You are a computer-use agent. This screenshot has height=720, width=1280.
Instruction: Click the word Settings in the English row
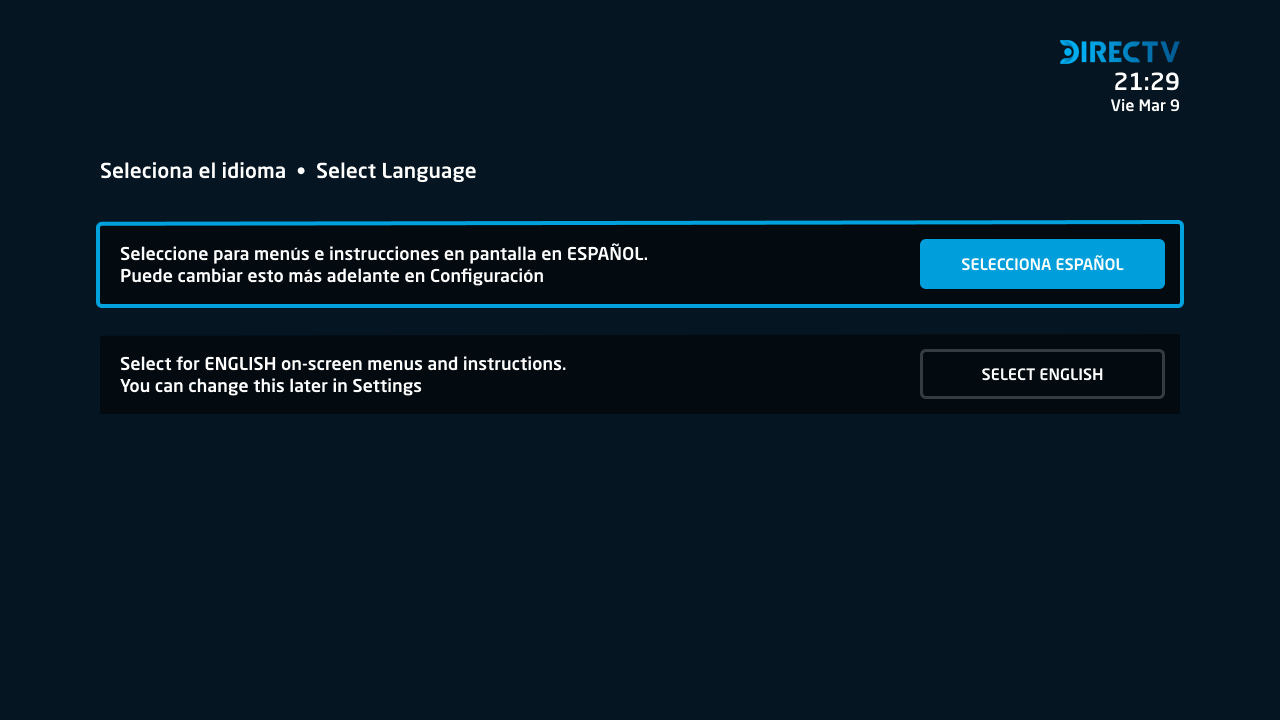pyautogui.click(x=387, y=386)
